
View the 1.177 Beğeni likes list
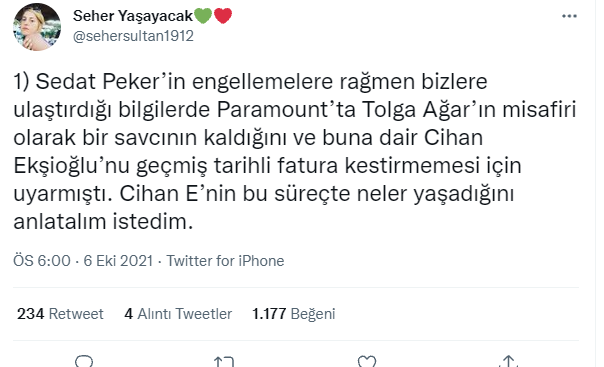294,314
